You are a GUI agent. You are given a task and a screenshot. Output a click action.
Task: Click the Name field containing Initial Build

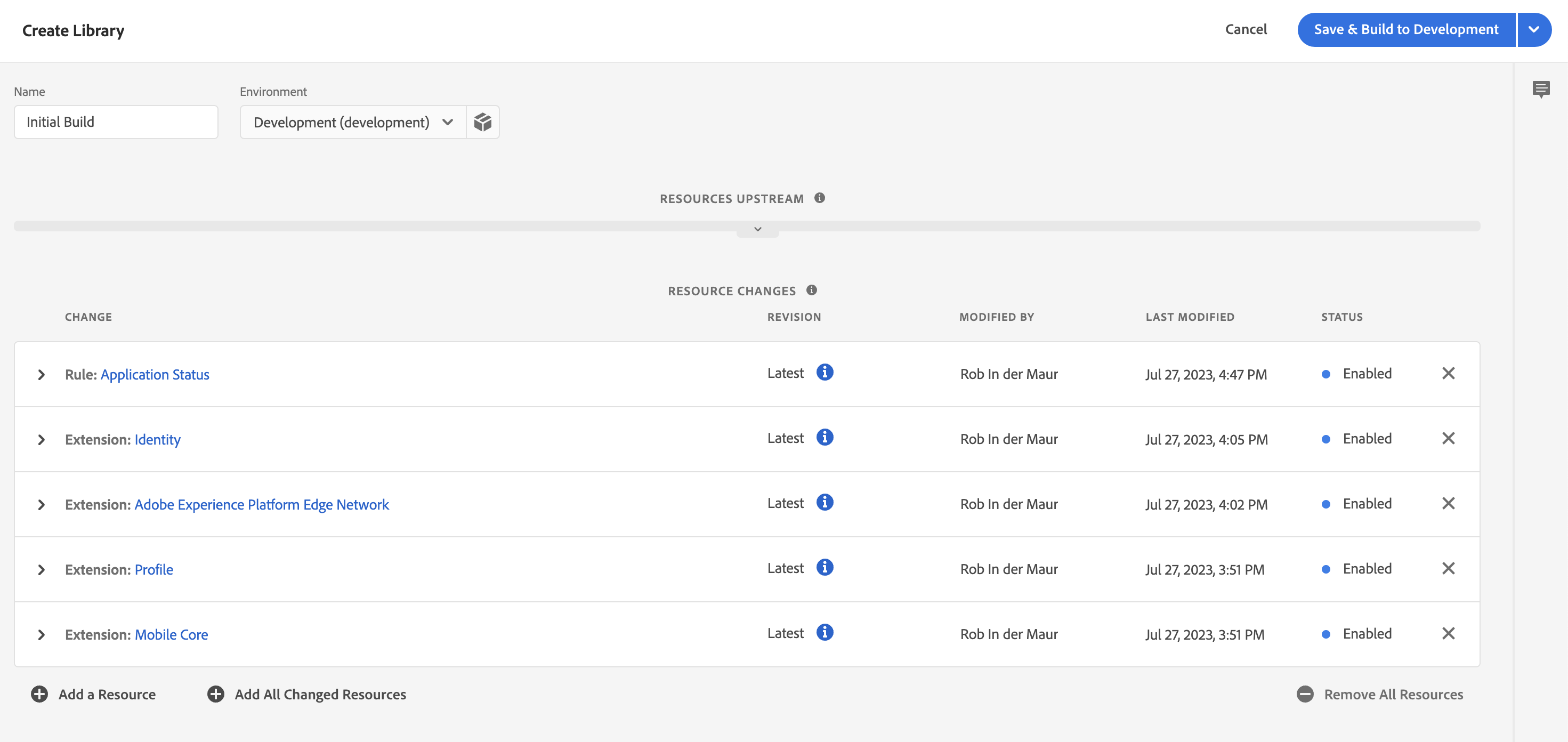tap(116, 122)
